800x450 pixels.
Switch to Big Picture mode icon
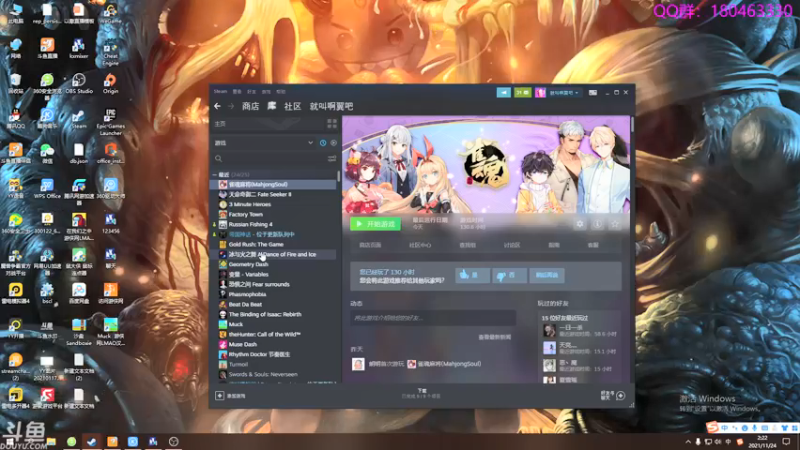click(593, 93)
